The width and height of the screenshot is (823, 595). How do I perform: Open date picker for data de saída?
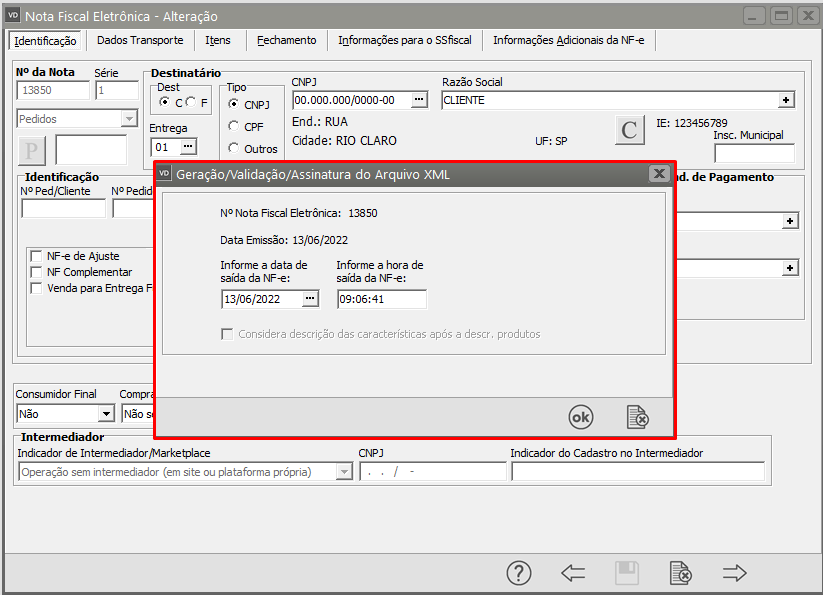(x=310, y=299)
